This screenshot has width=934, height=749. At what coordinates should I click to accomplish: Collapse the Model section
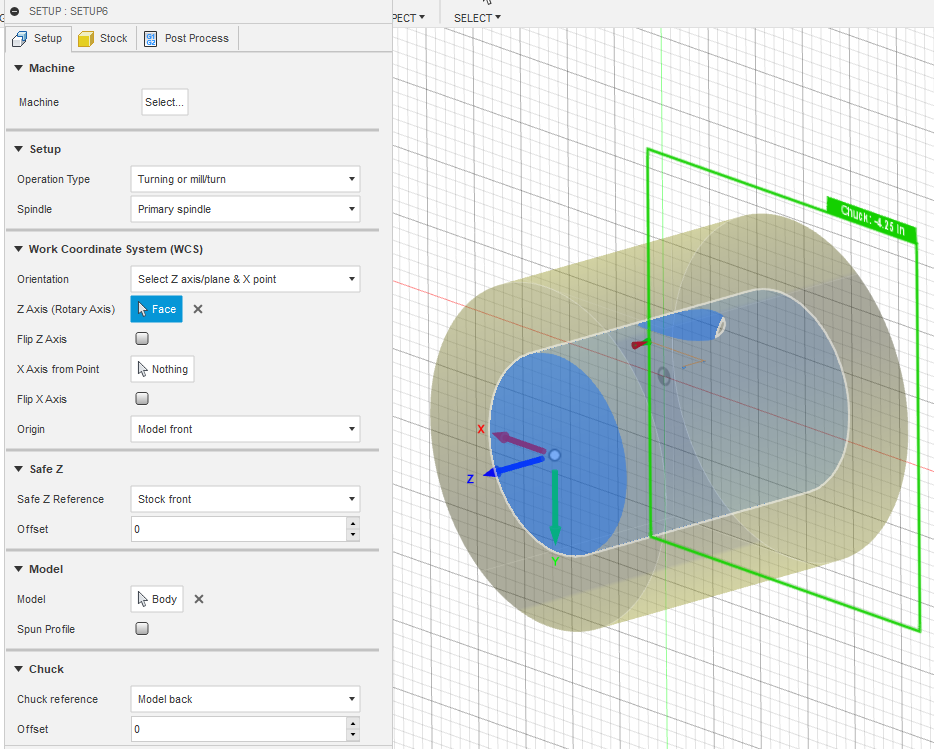[x=18, y=569]
